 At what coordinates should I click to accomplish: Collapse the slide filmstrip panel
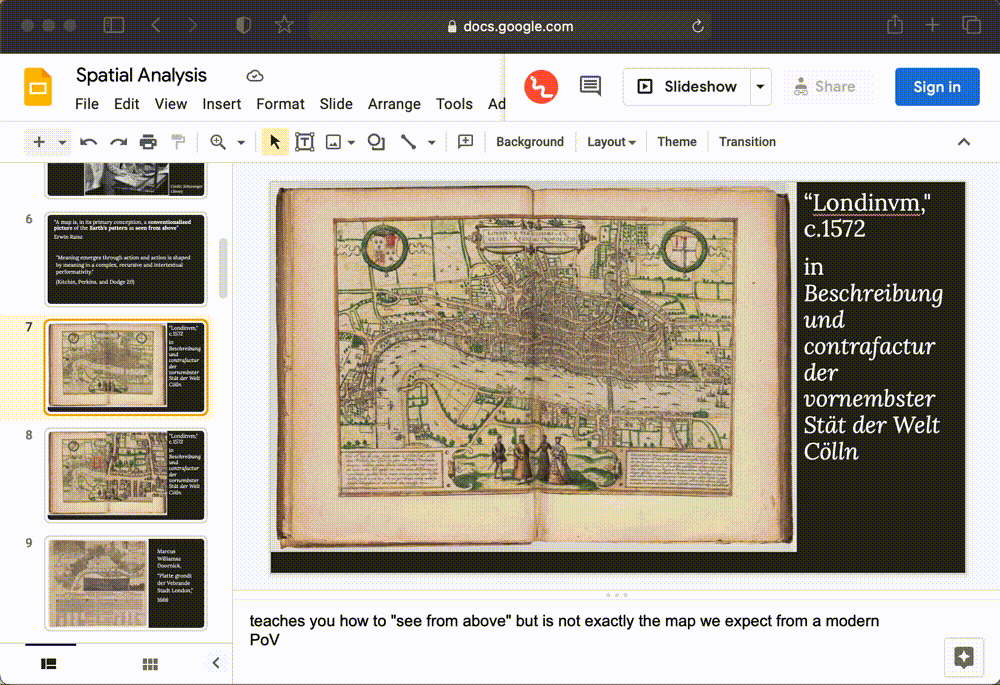click(216, 663)
